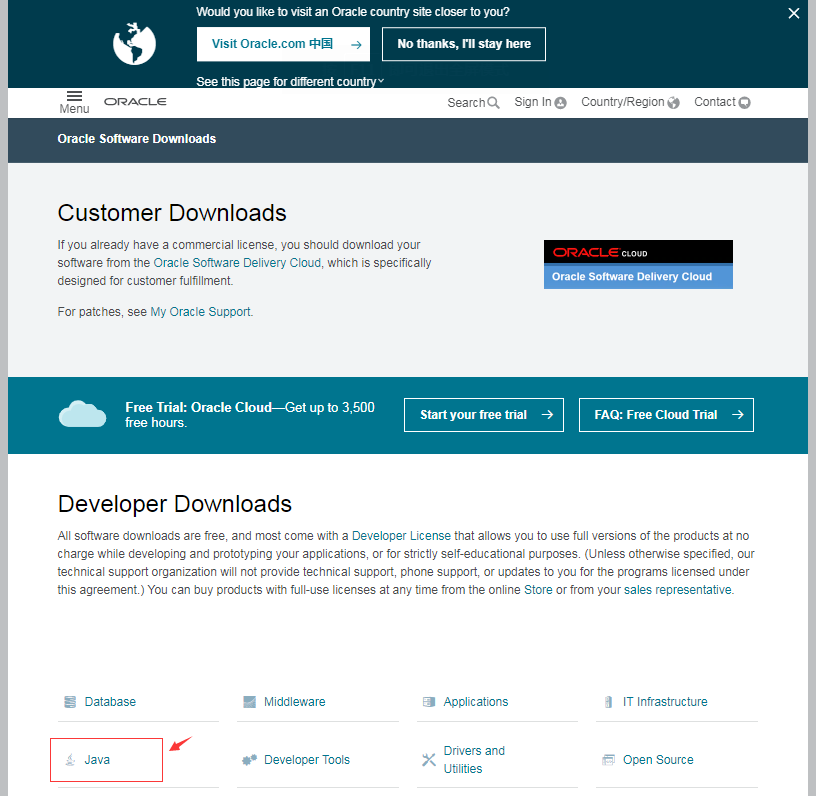816x796 pixels.
Task: Click the sales representative link
Action: pyautogui.click(x=678, y=590)
